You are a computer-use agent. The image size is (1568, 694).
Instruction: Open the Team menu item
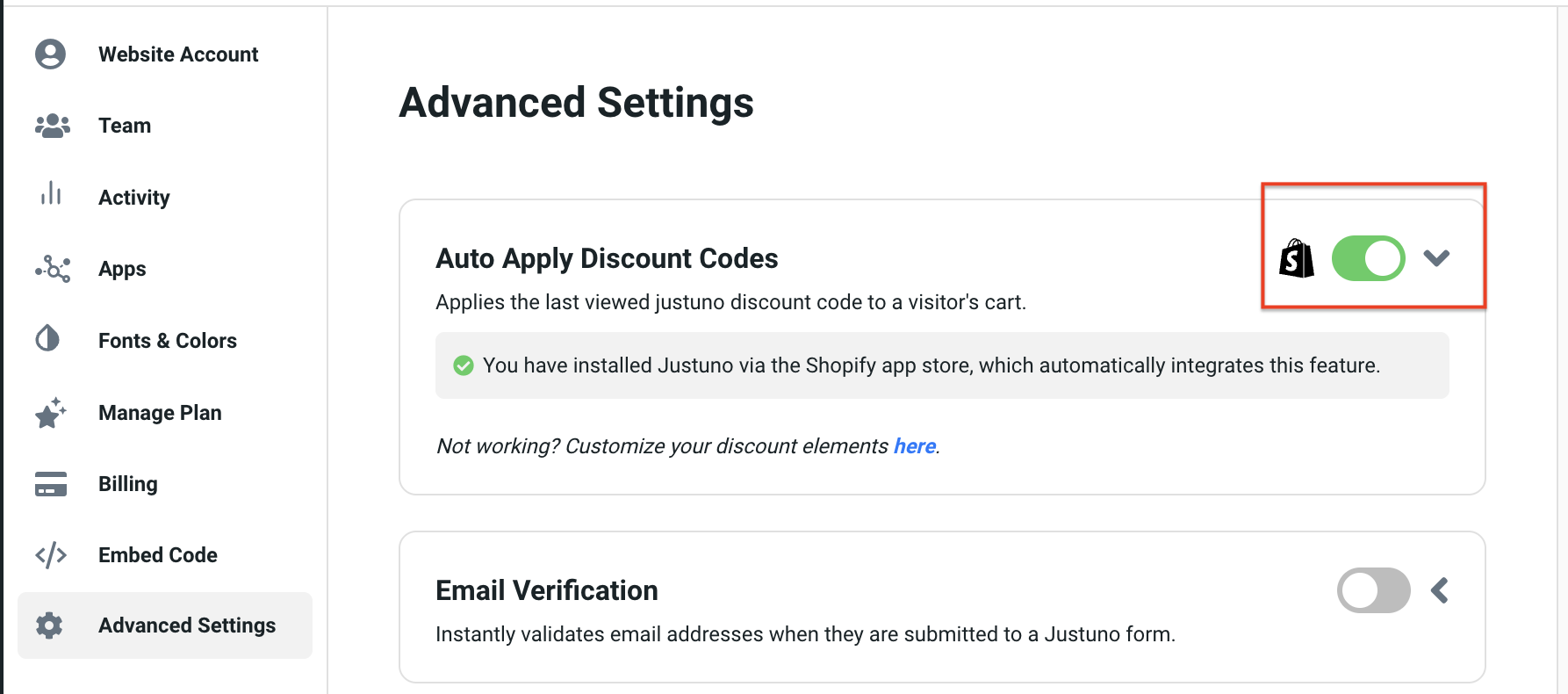125,126
